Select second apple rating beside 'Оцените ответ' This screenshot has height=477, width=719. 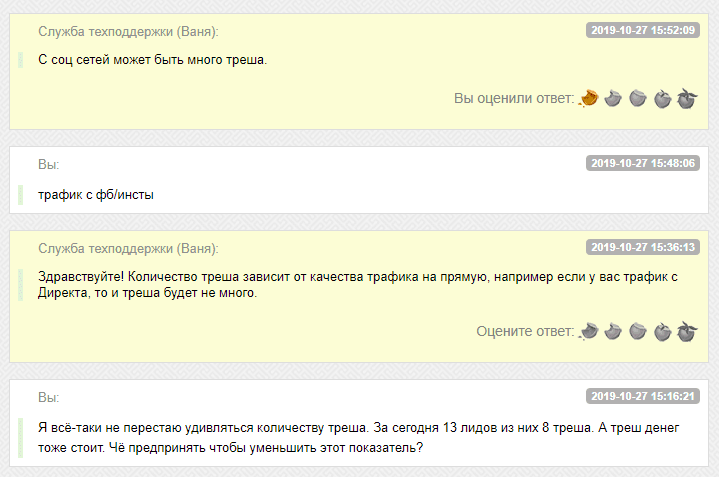(x=613, y=331)
